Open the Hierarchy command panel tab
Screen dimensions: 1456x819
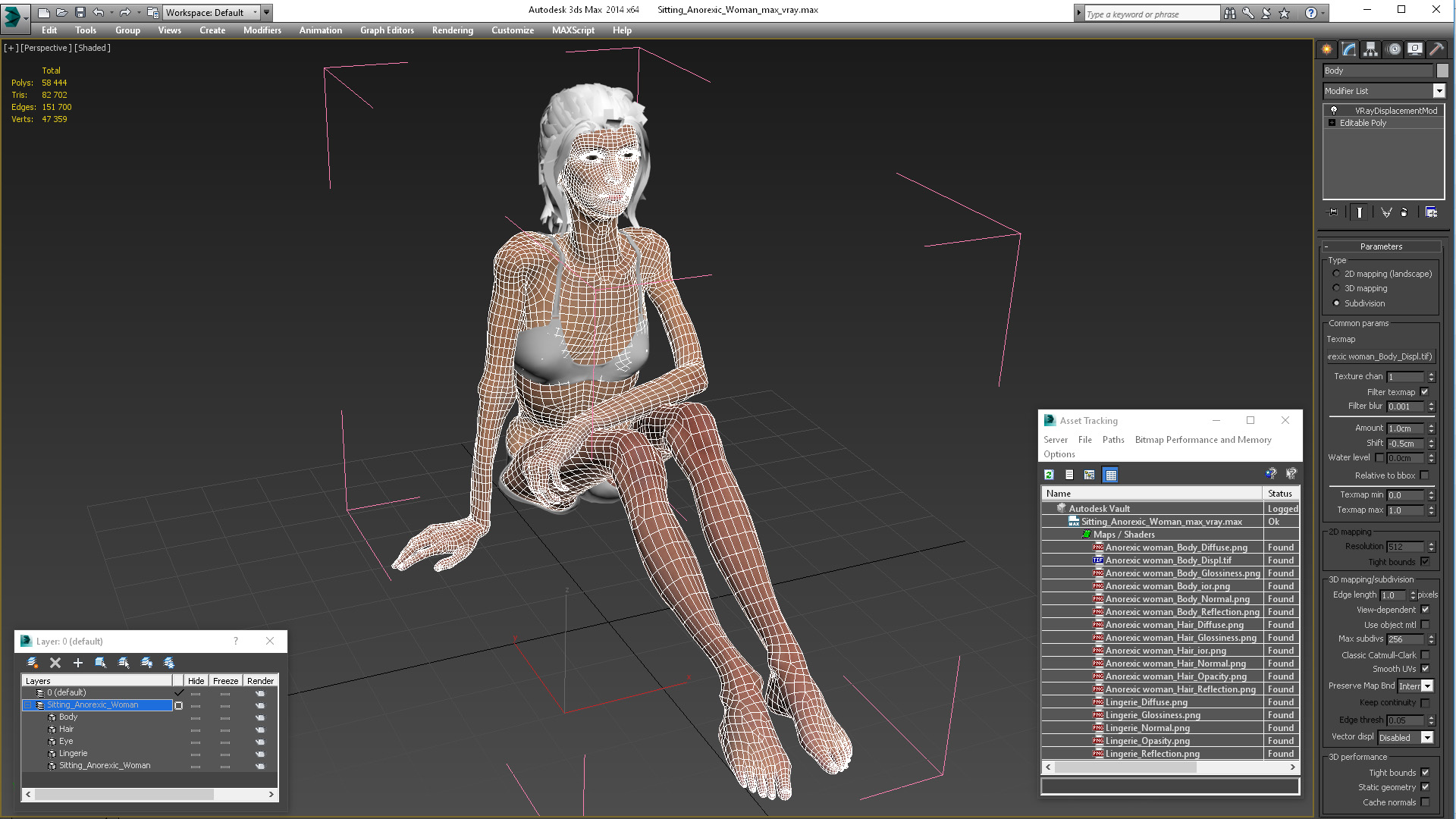(1371, 49)
